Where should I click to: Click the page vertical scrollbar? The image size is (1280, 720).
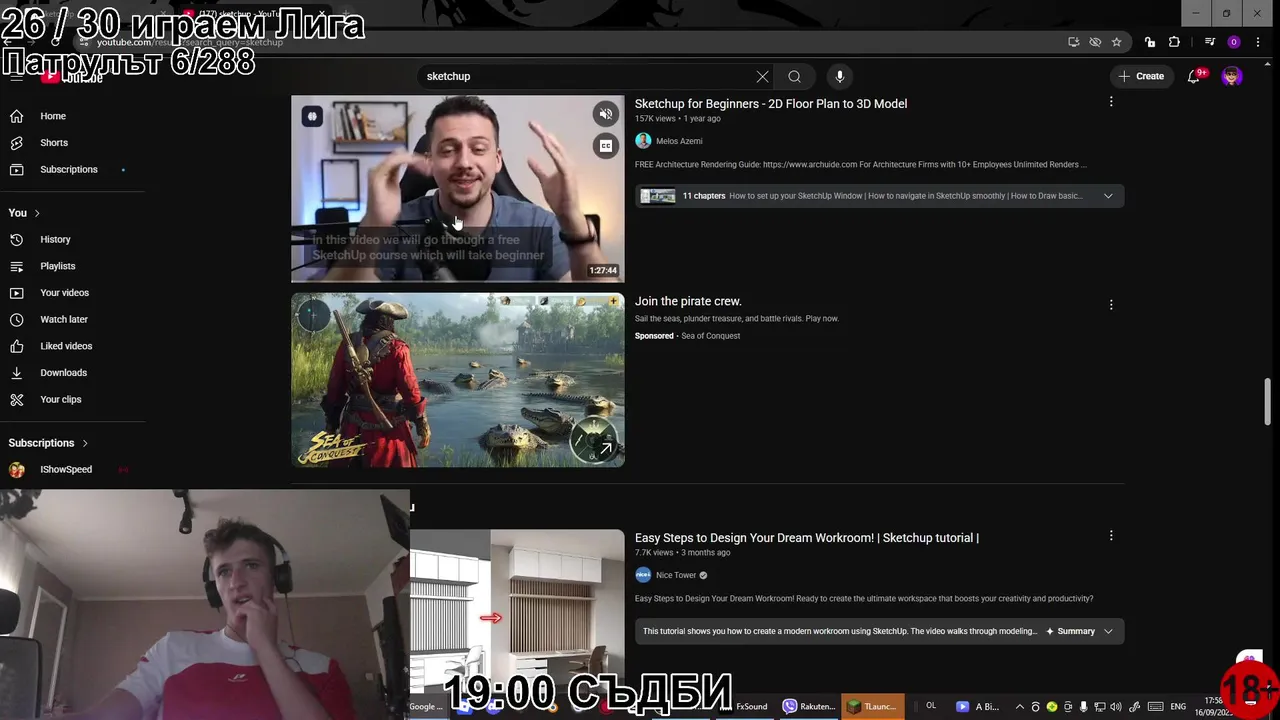1268,401
